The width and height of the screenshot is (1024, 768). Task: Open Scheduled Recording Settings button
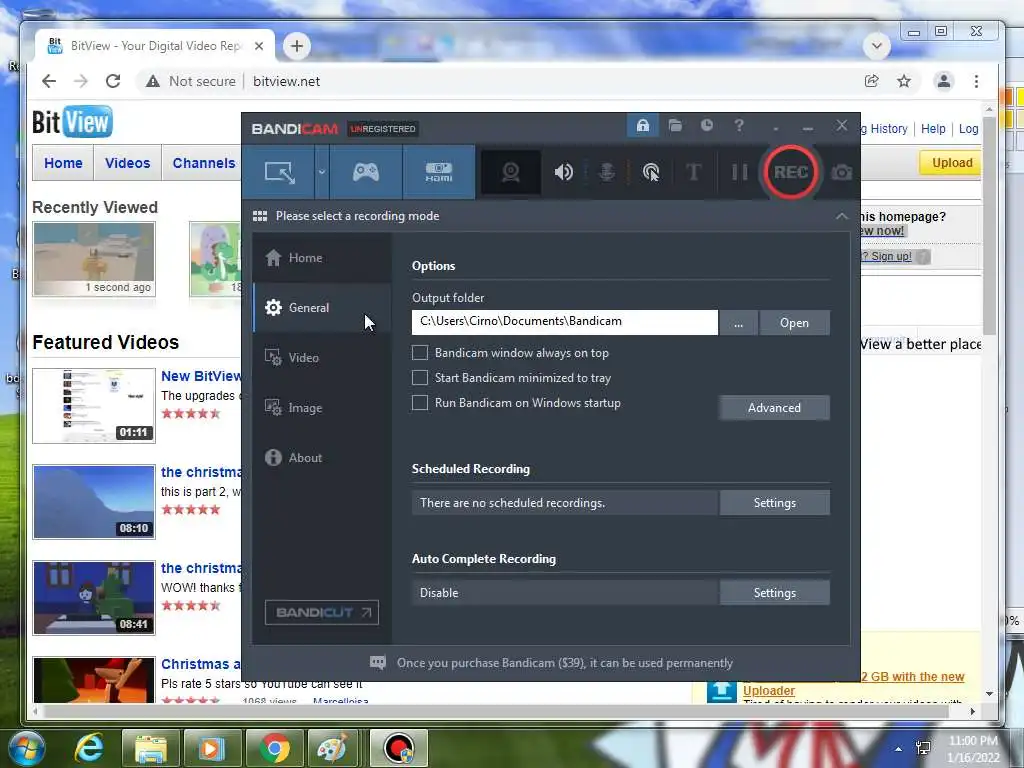tap(775, 503)
